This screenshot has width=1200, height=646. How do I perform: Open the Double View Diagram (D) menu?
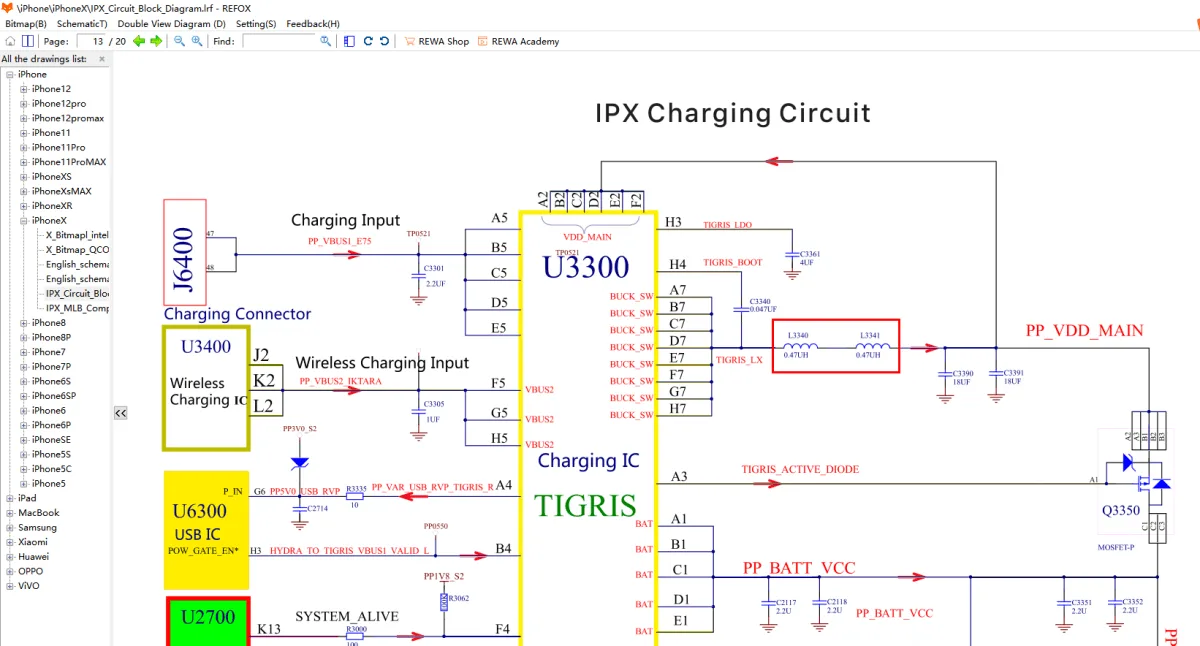pyautogui.click(x=171, y=23)
